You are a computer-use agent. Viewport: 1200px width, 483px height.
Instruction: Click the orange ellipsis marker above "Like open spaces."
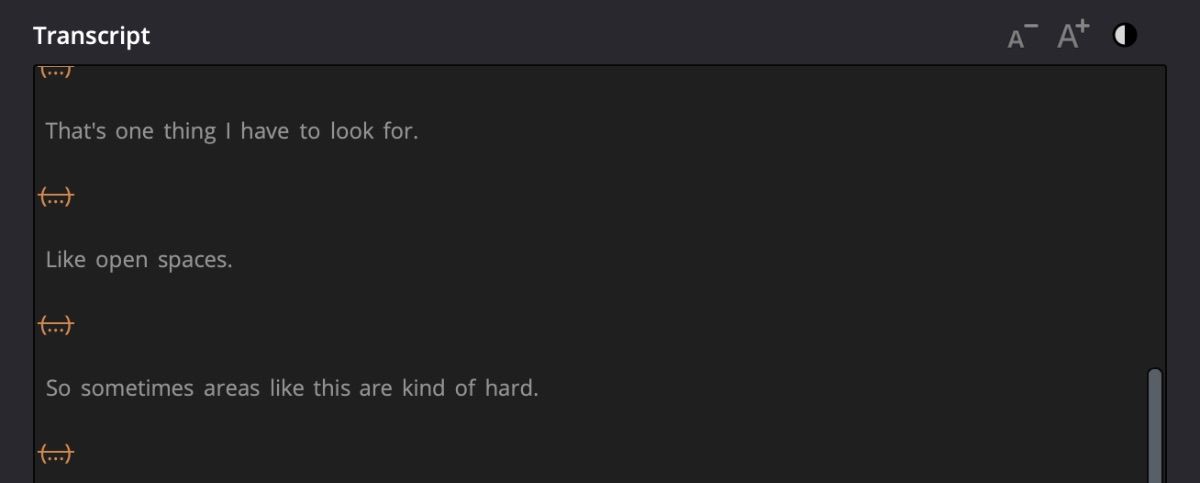coord(56,198)
